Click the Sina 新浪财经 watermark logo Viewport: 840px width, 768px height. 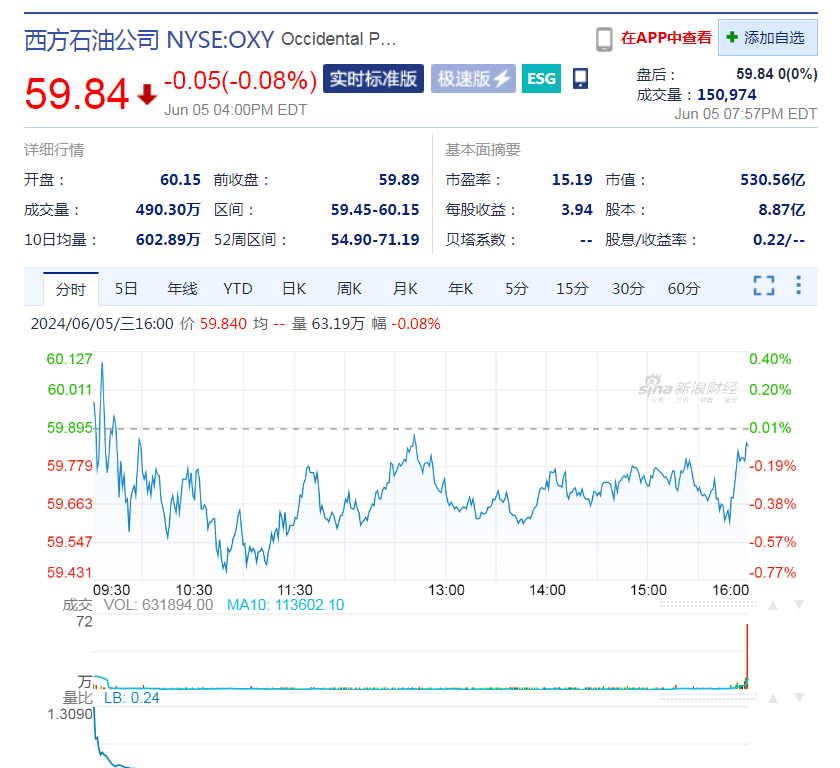click(688, 389)
